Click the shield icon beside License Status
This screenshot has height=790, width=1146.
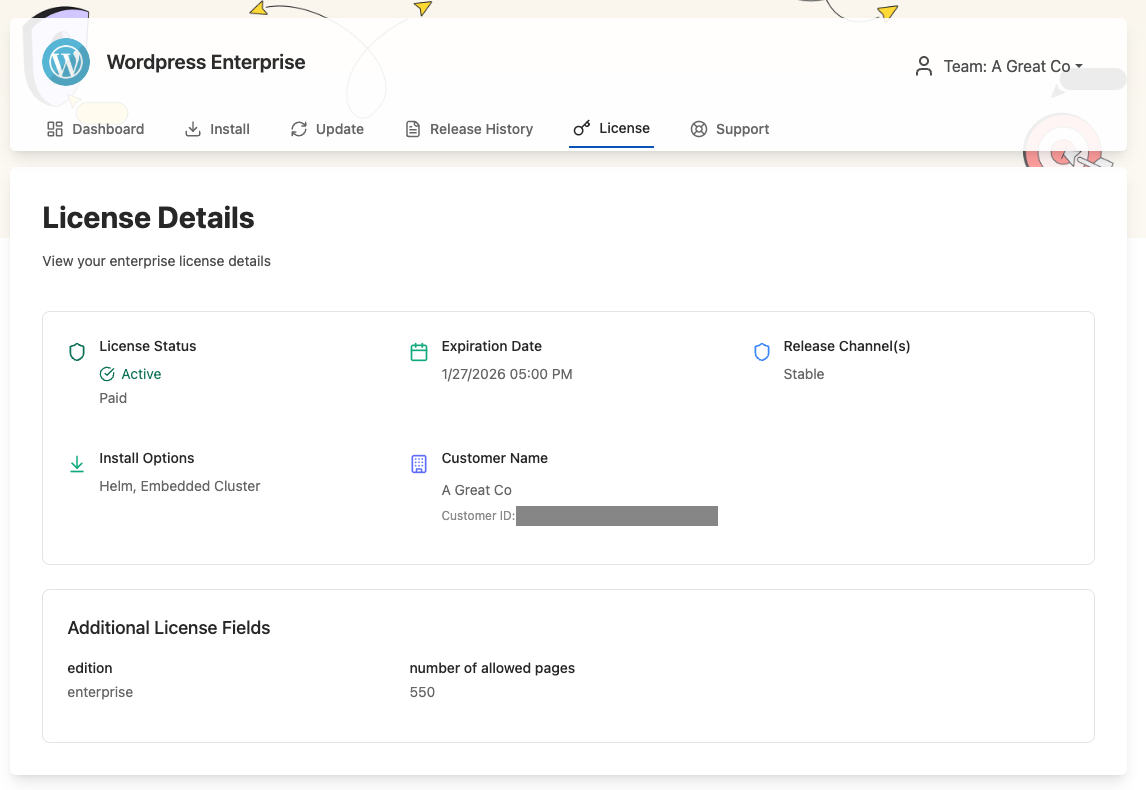pos(77,352)
